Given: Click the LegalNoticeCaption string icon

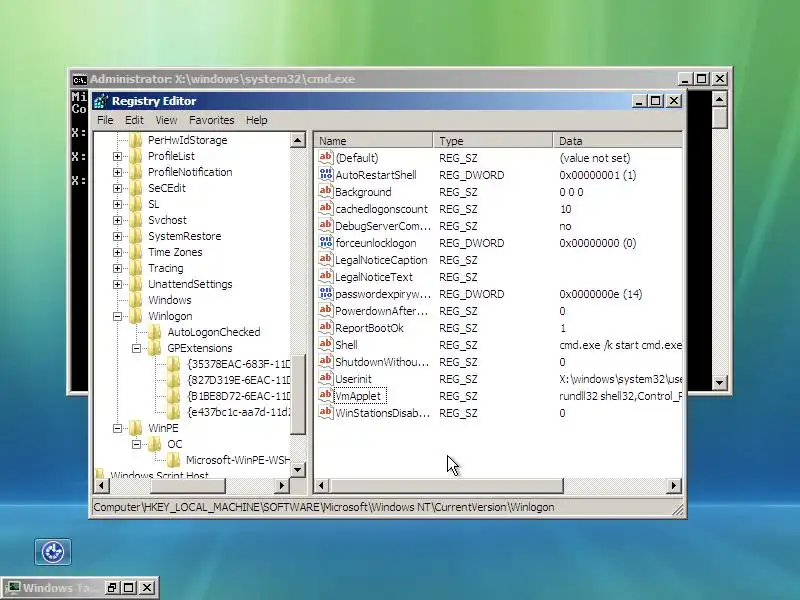Looking at the screenshot, I should (x=326, y=259).
